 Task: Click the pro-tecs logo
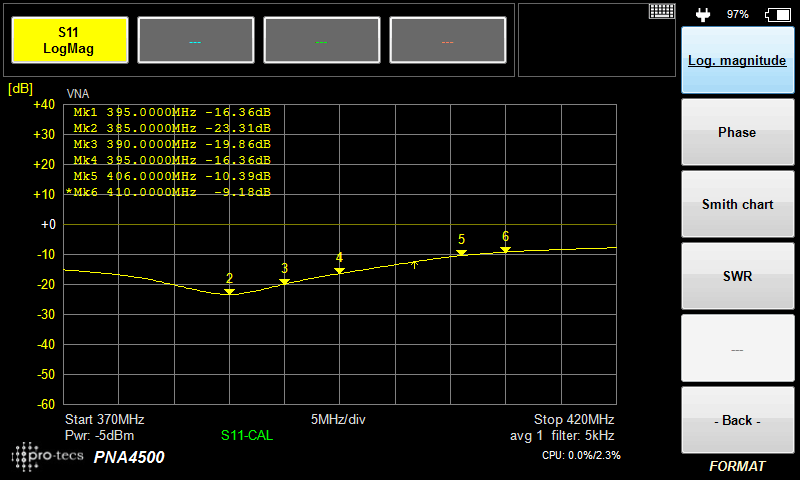48,456
